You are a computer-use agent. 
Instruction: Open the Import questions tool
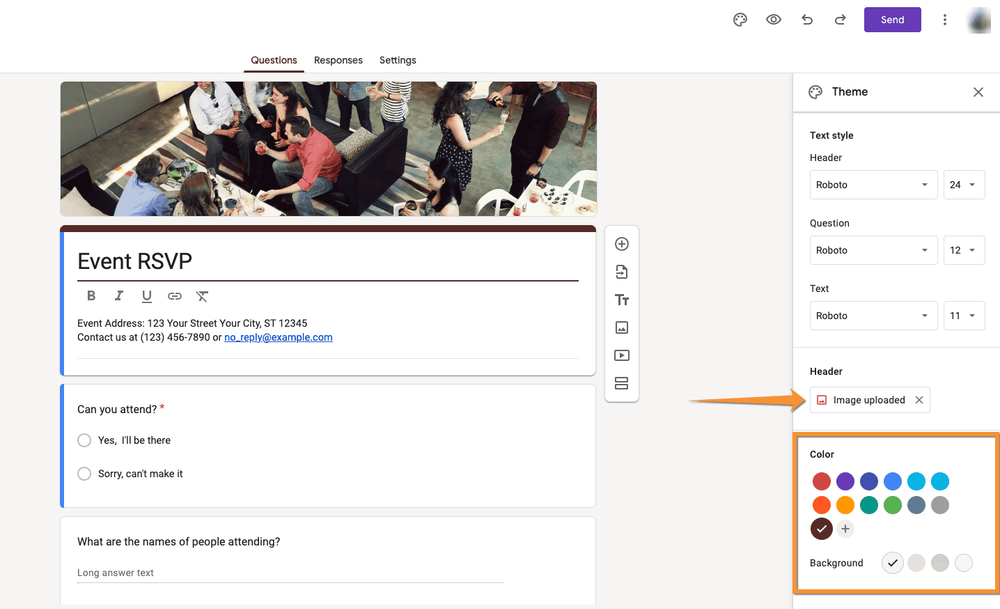point(622,271)
